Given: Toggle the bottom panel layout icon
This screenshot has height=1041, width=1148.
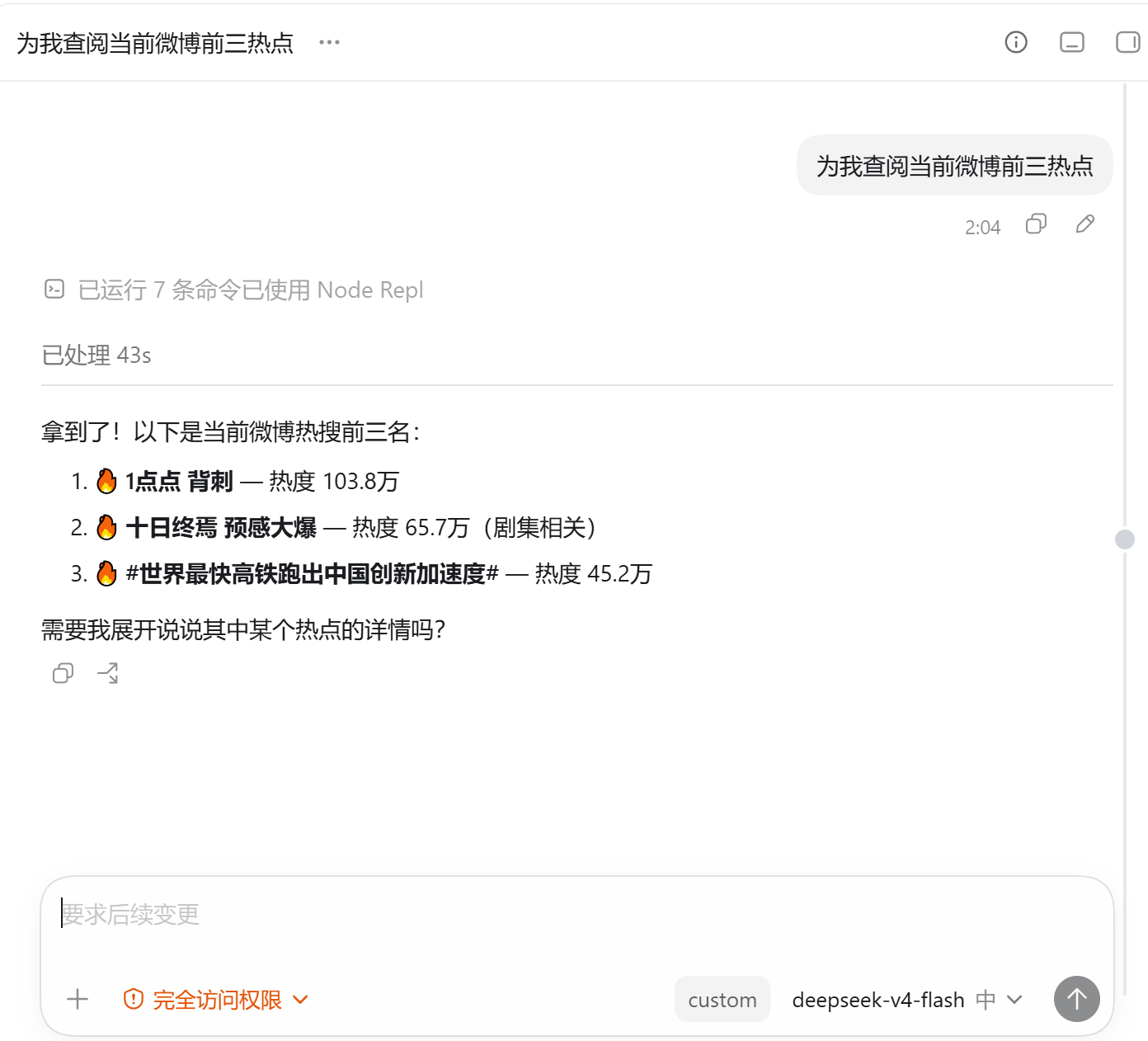Looking at the screenshot, I should [1072, 42].
